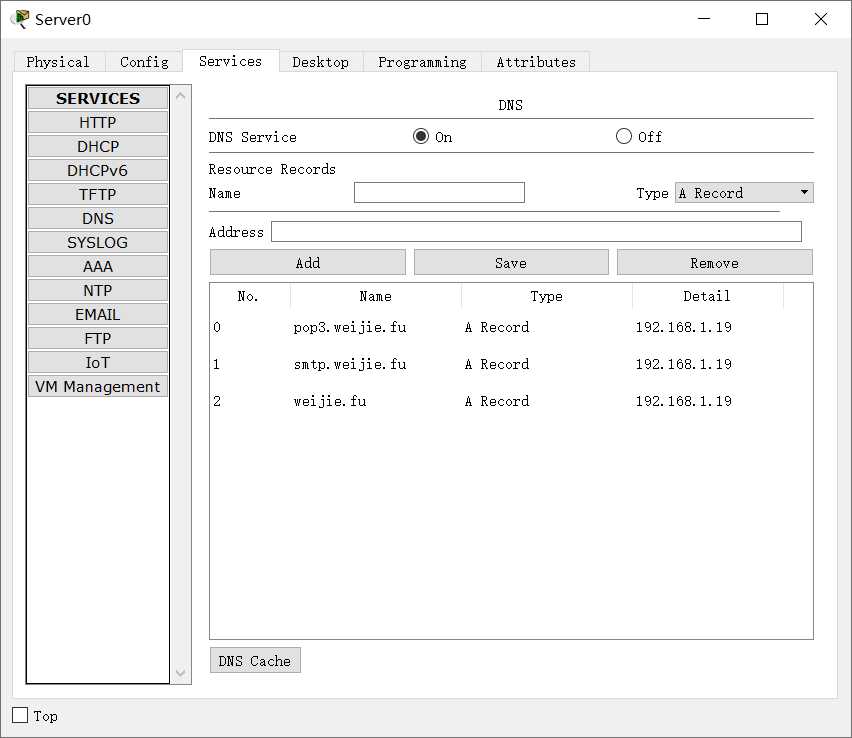Image resolution: width=852 pixels, height=738 pixels.
Task: Click the services list scroll-up arrow
Action: click(x=180, y=96)
